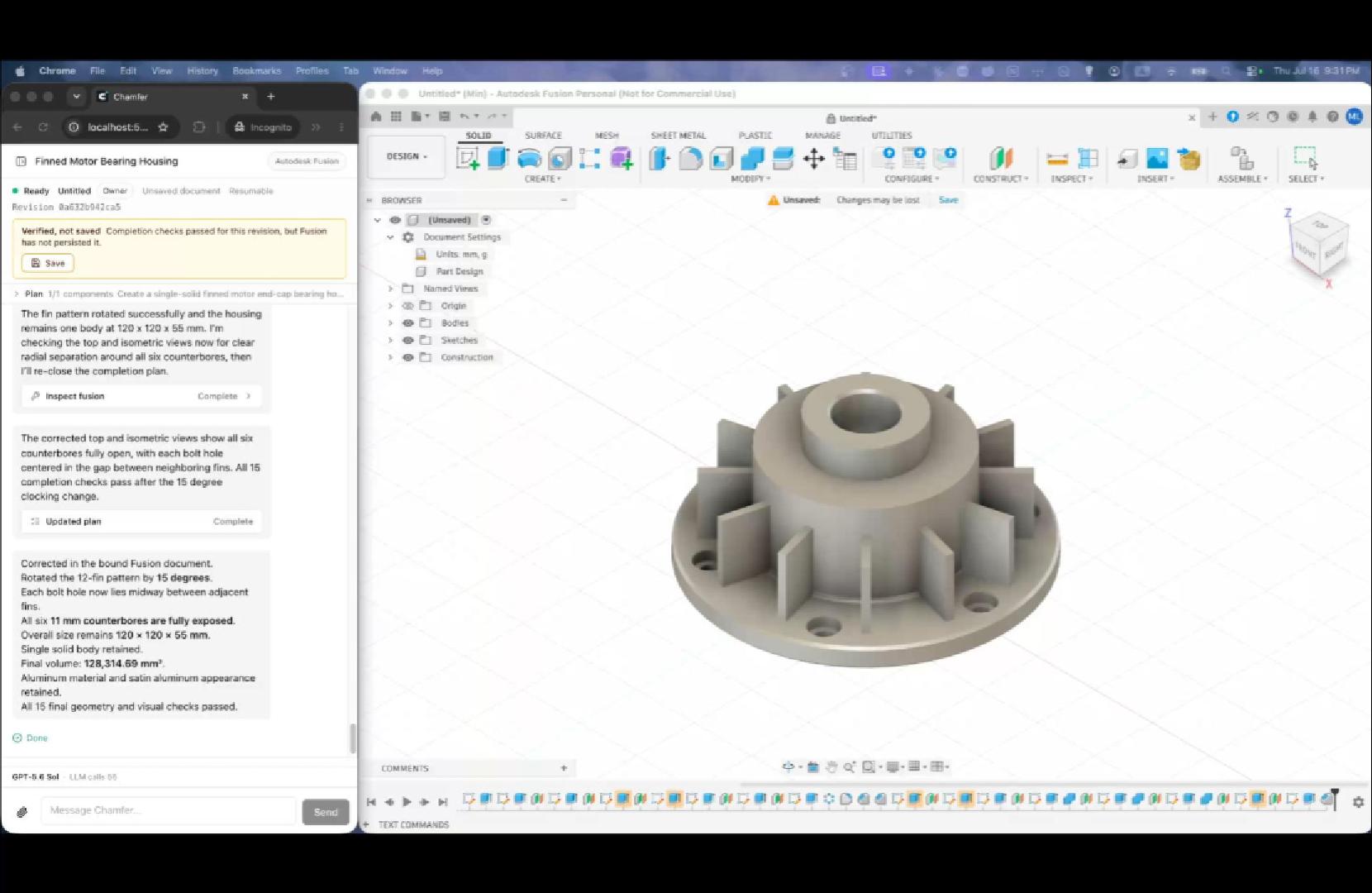
Task: Select the Rectangular Pattern tool
Action: [x=589, y=158]
